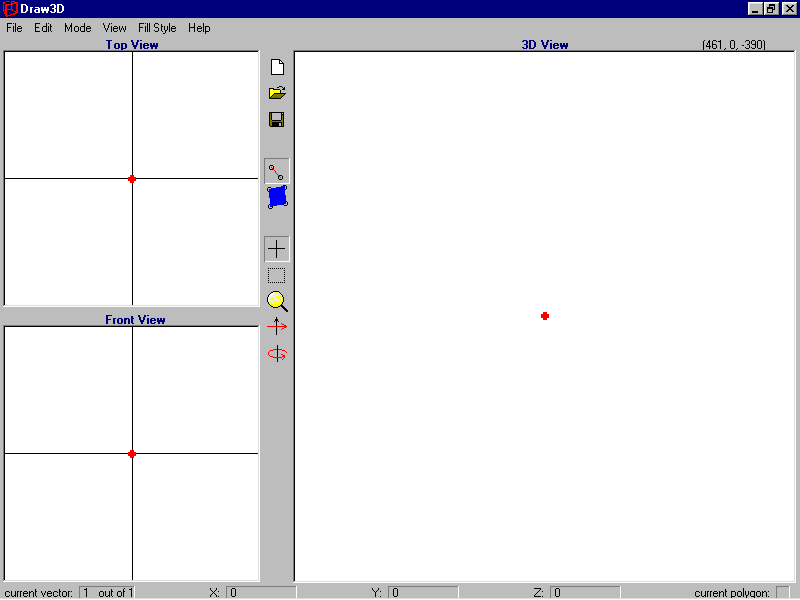The image size is (800, 600).
Task: Select the vector line drawing tool
Action: 277,171
